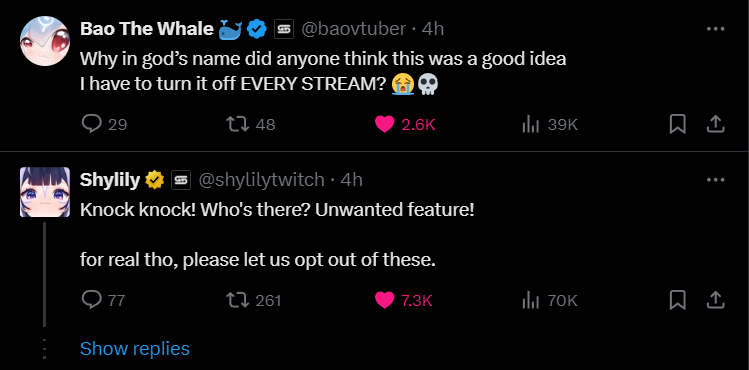Share Shylily's tweet

coord(715,300)
